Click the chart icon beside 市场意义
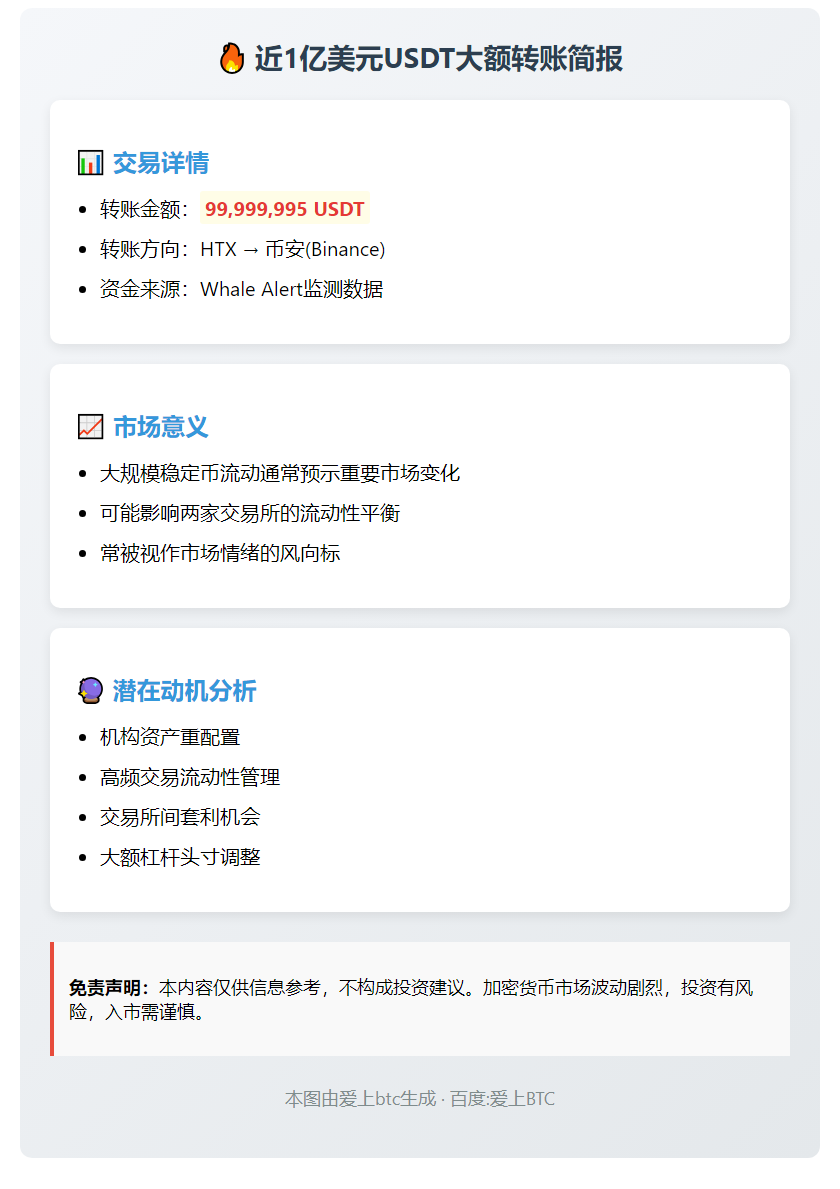The height and width of the screenshot is (1189, 840). point(91,426)
